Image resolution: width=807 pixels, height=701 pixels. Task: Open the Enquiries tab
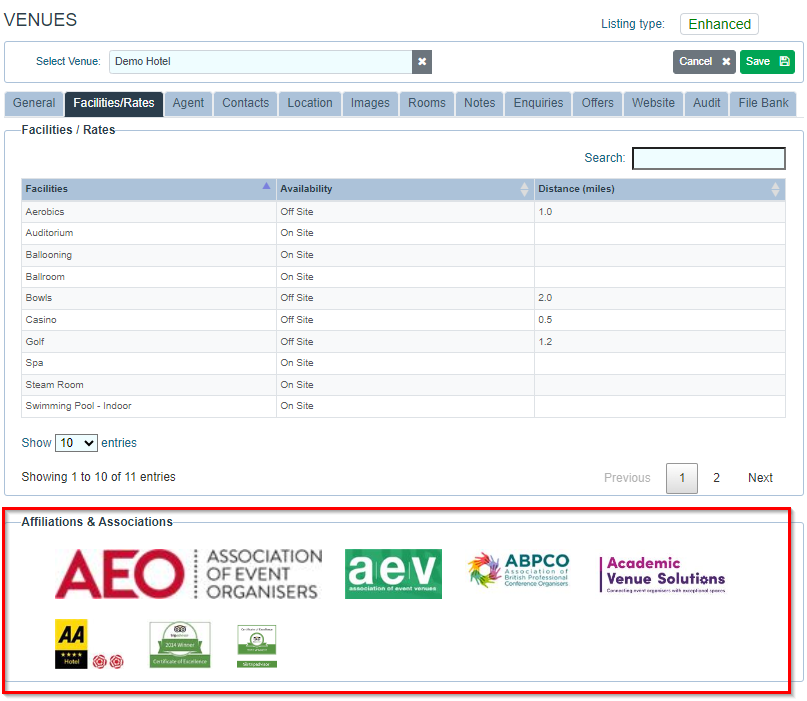point(538,103)
